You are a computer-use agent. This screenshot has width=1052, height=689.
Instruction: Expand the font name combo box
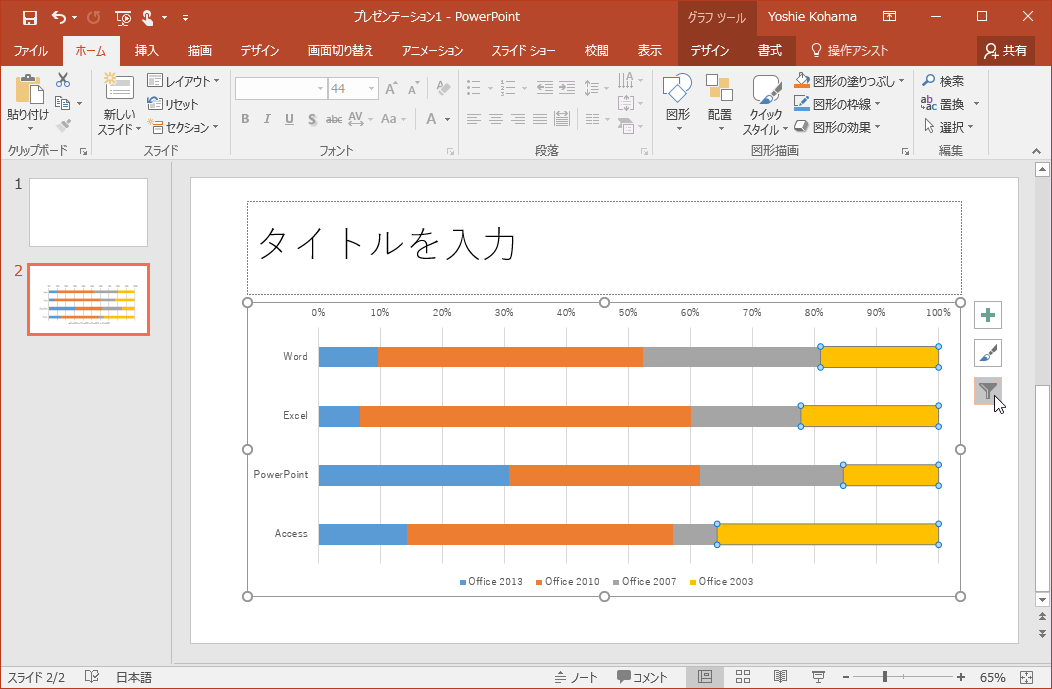coord(320,89)
